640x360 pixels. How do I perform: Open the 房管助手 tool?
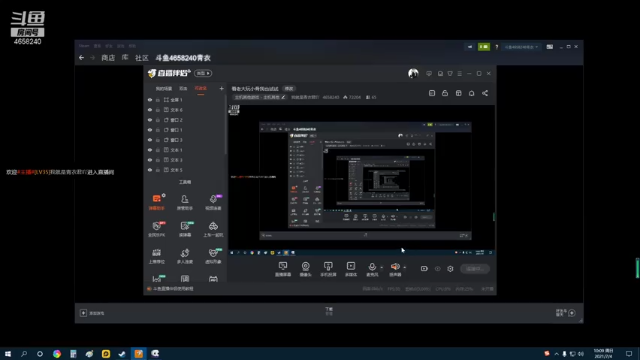(x=185, y=202)
